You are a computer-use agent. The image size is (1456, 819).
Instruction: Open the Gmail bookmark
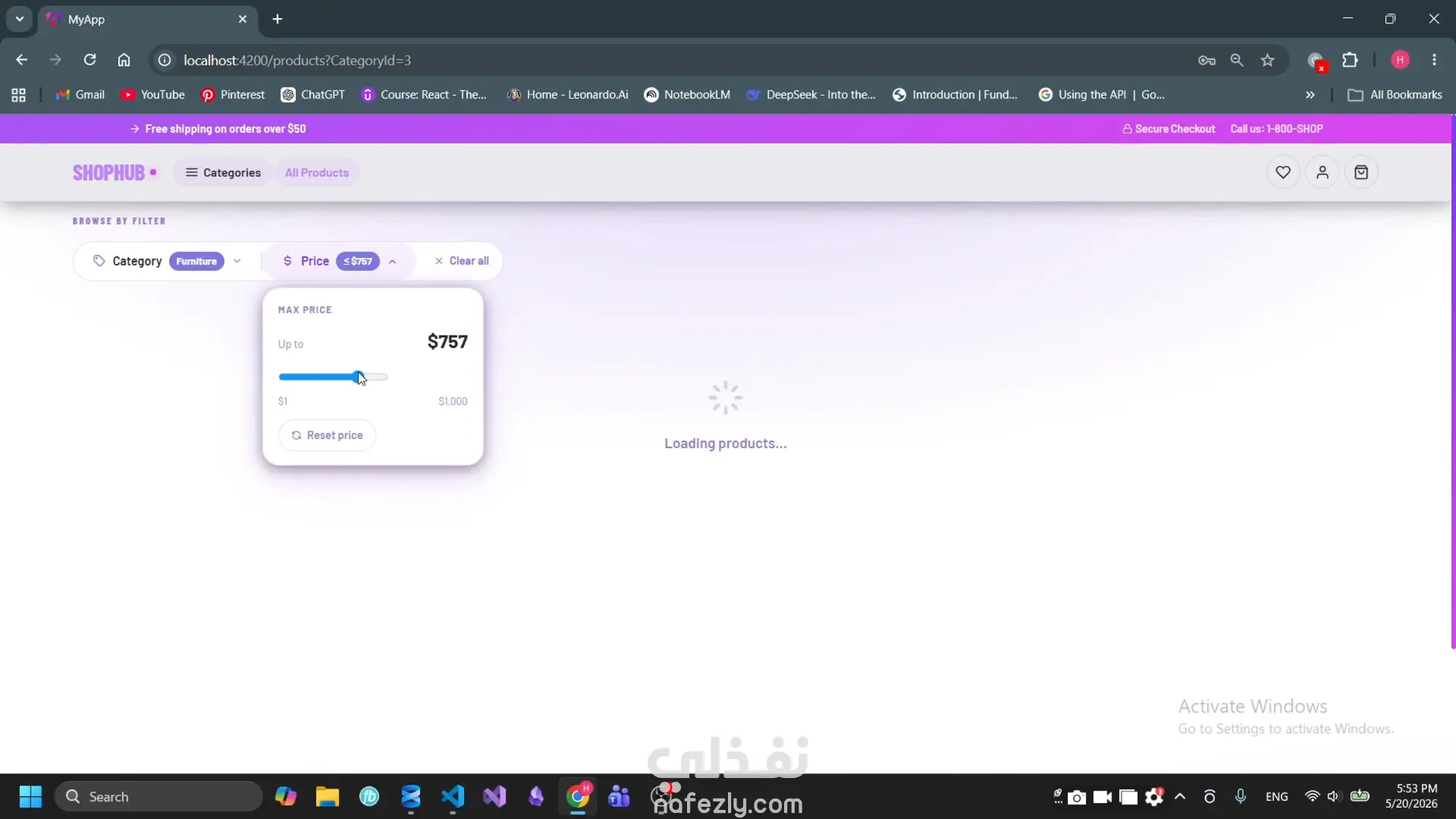tap(80, 95)
